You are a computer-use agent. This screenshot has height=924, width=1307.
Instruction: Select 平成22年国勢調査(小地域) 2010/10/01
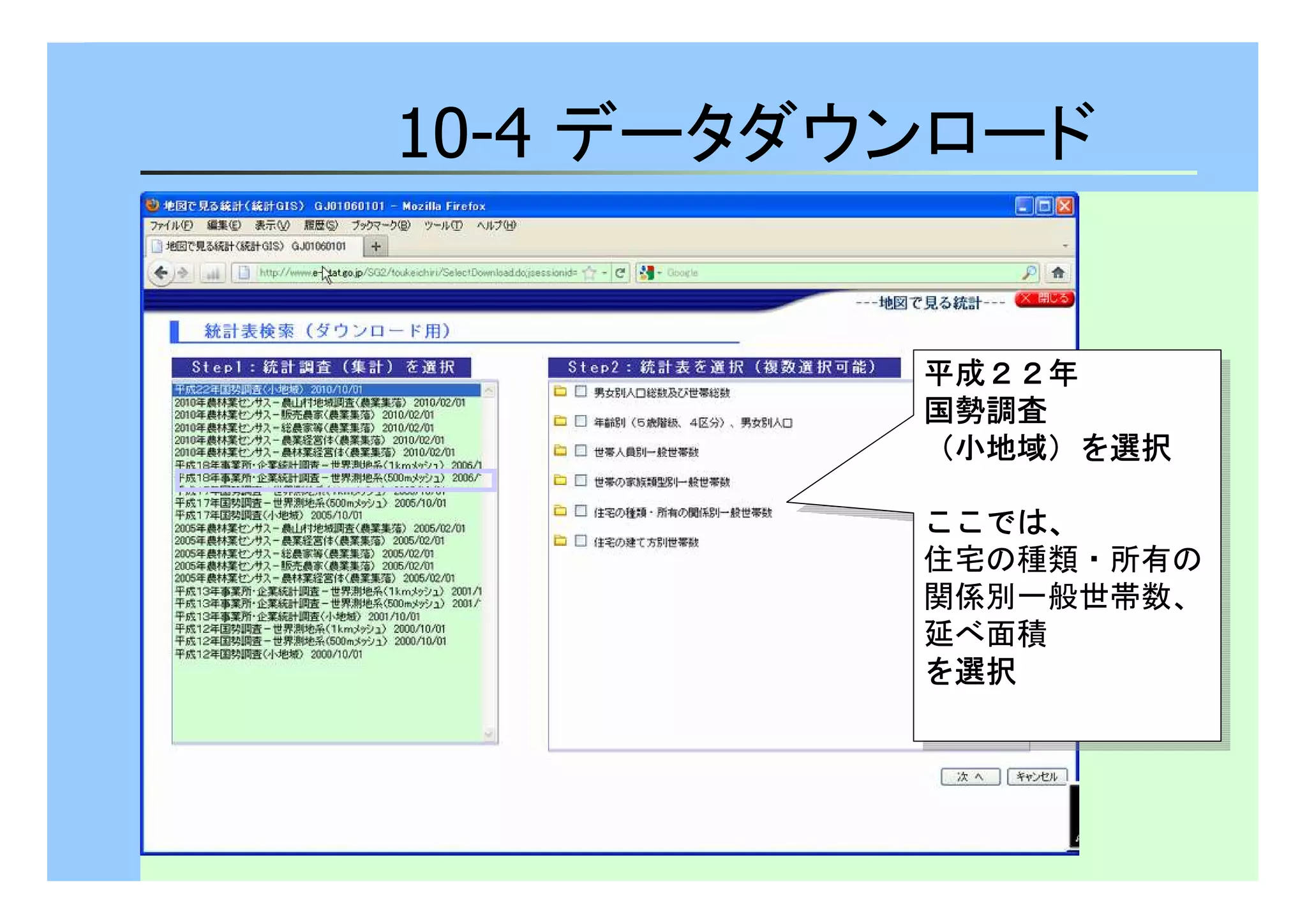(x=327, y=389)
